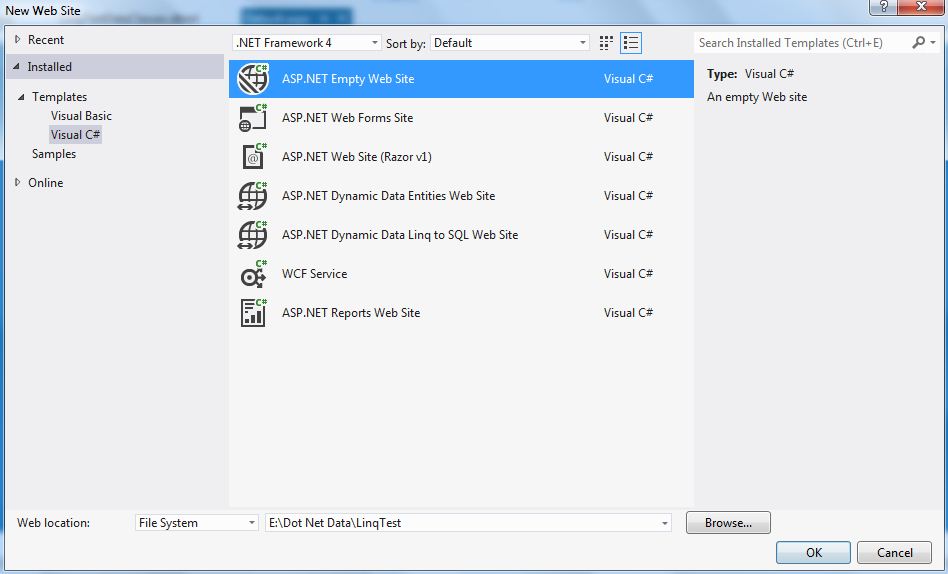The height and width of the screenshot is (574, 948).
Task: Select Visual C# templates
Action: [x=76, y=134]
